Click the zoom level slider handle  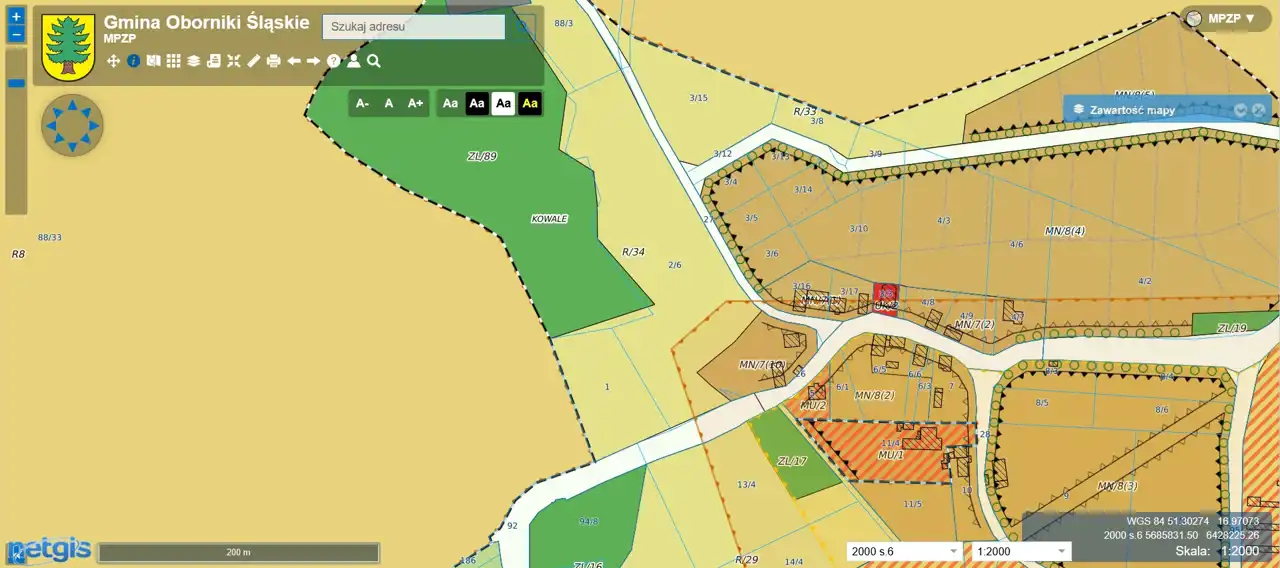(16, 83)
